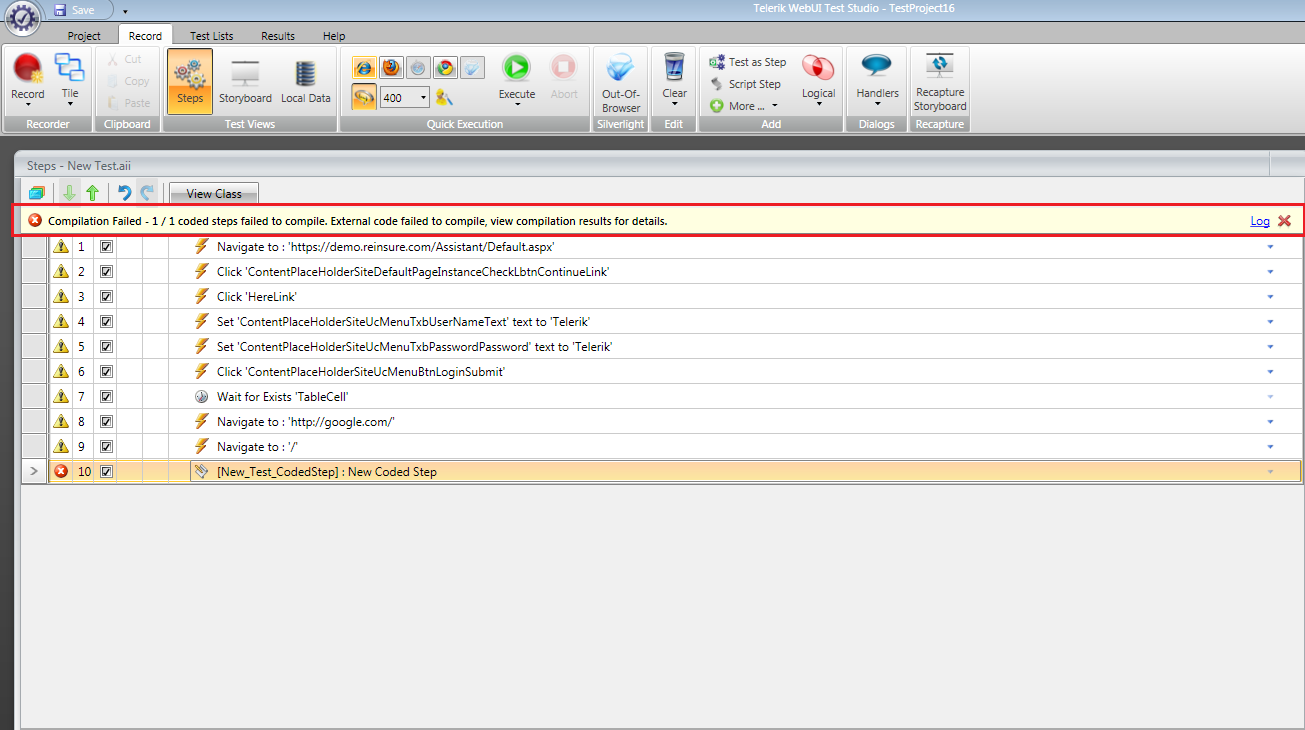Image resolution: width=1305 pixels, height=730 pixels.
Task: Uncheck the checkbox for step 1
Action: coord(106,246)
